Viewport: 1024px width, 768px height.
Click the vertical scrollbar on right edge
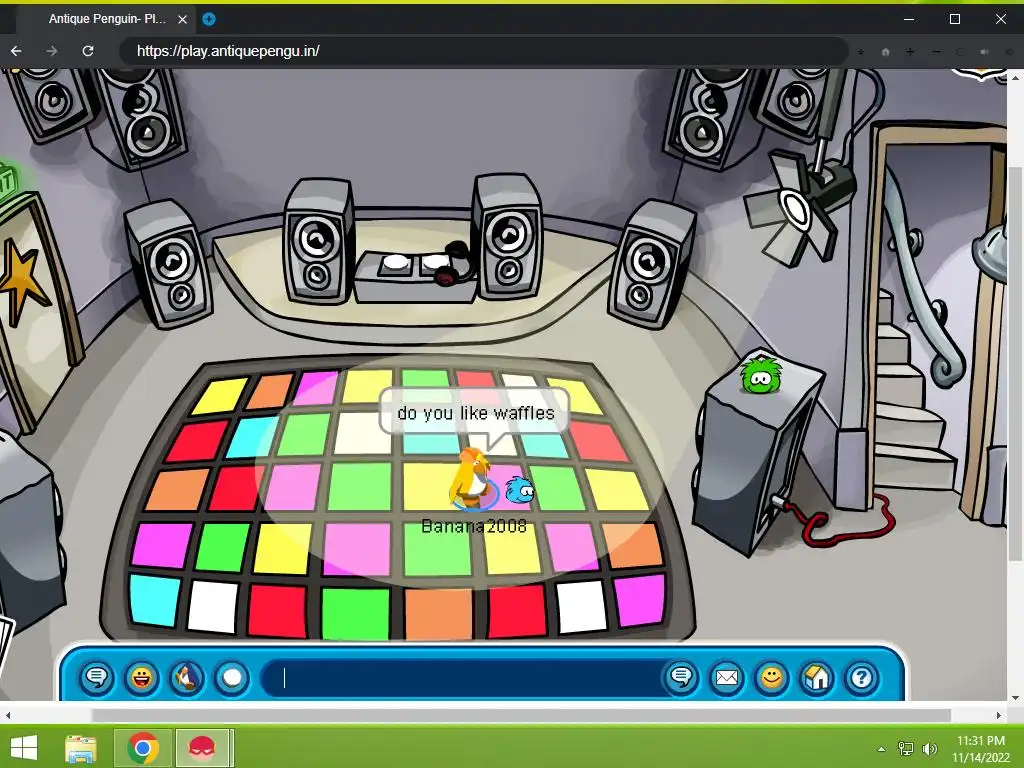tap(1015, 362)
